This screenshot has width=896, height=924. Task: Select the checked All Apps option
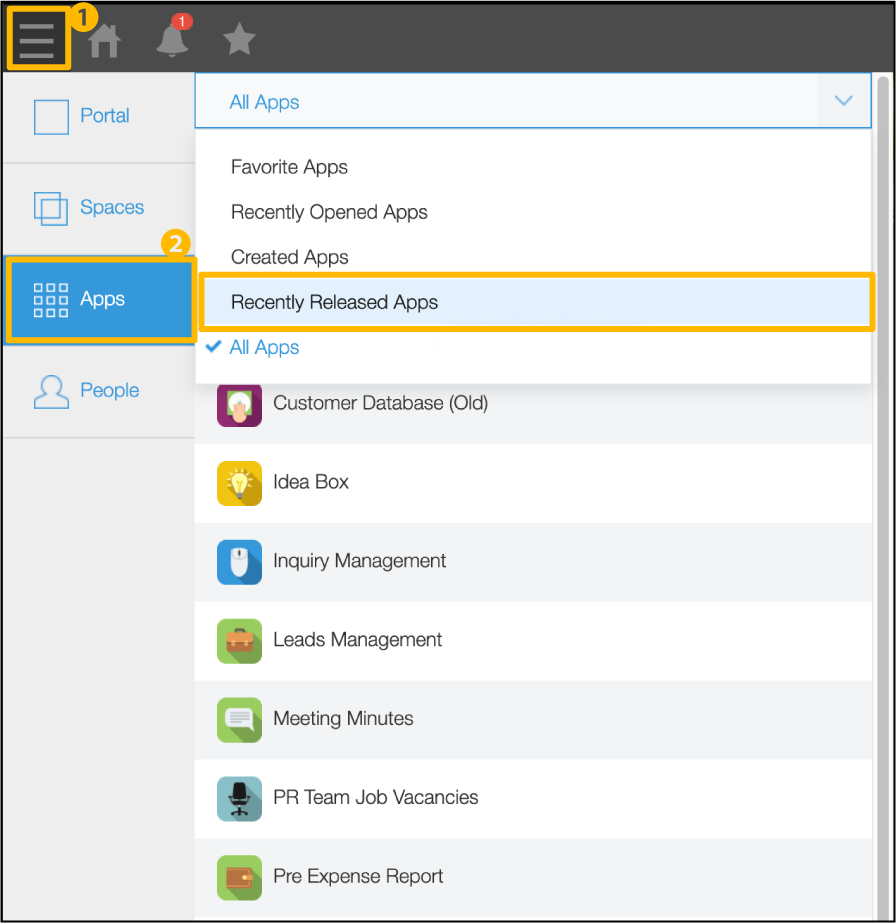[x=264, y=348]
